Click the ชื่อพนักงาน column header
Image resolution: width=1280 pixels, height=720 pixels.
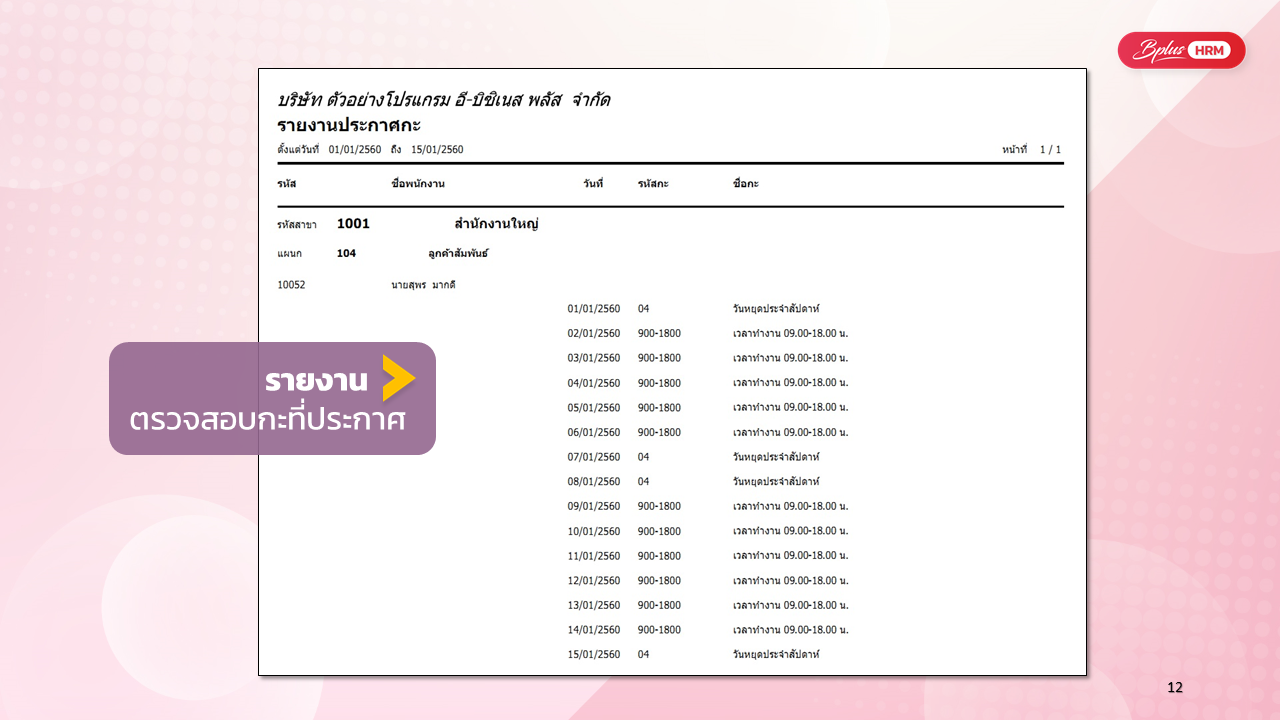[418, 184]
